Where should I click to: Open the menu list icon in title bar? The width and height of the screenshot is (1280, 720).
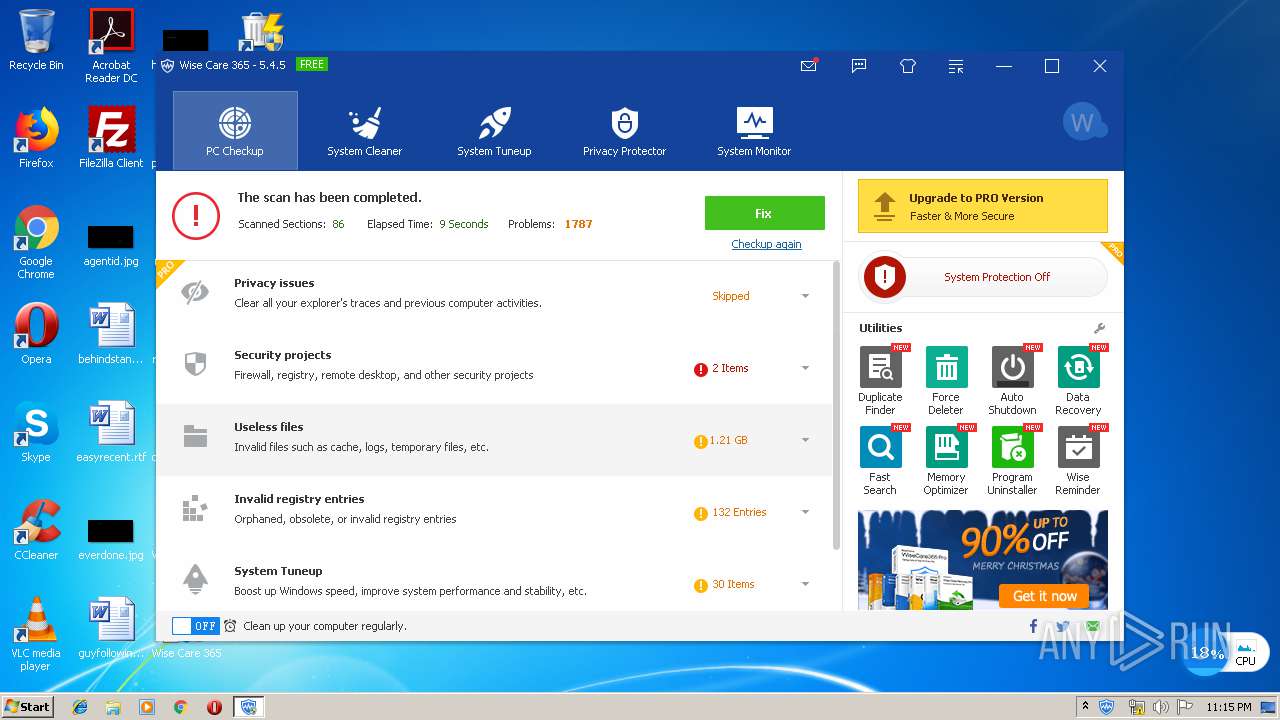click(x=956, y=66)
